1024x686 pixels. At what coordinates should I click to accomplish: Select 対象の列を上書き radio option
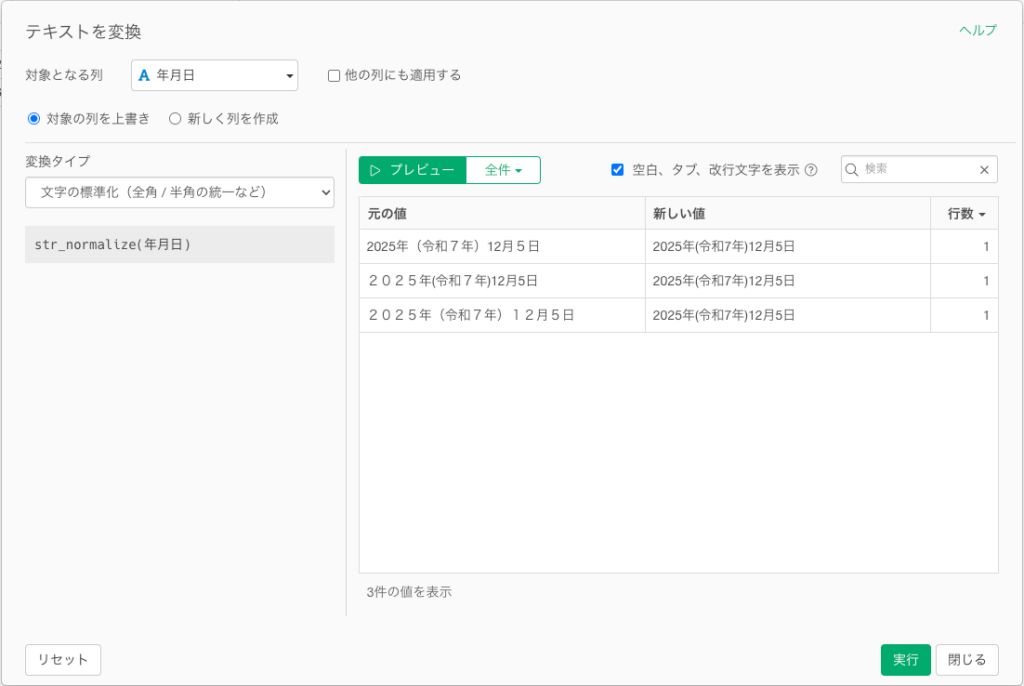pyautogui.click(x=34, y=118)
